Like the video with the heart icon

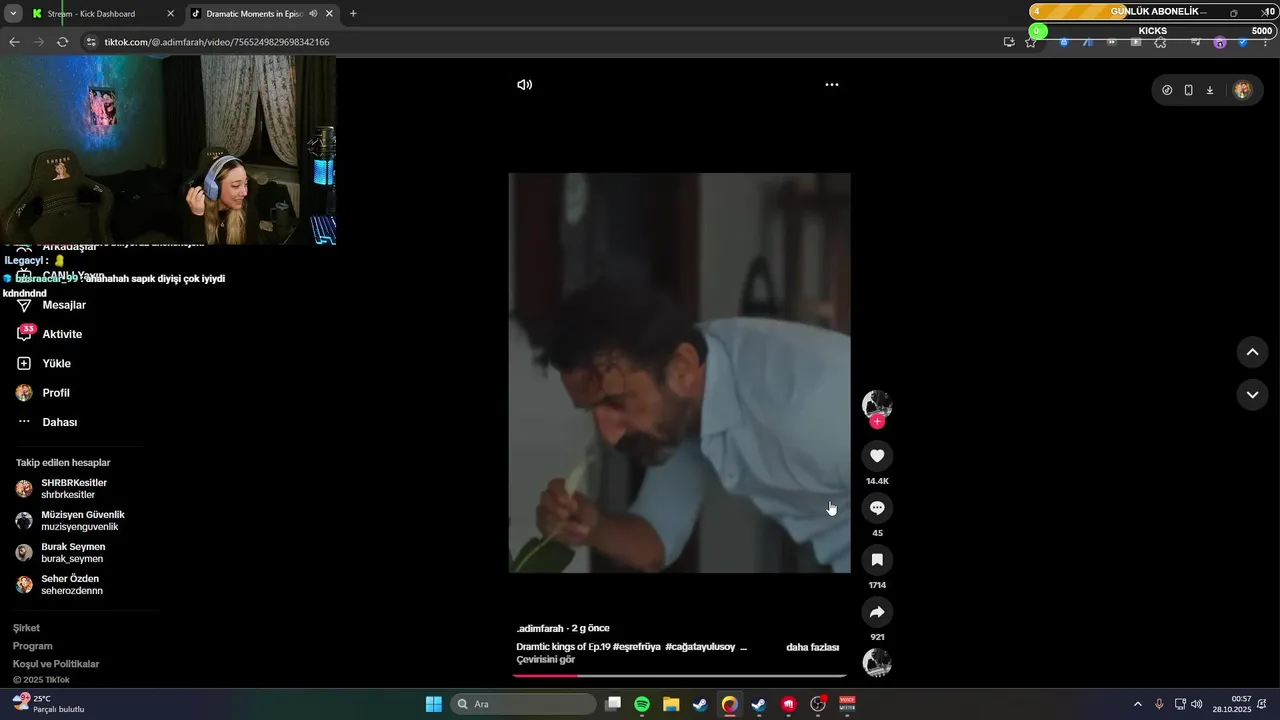tap(877, 456)
